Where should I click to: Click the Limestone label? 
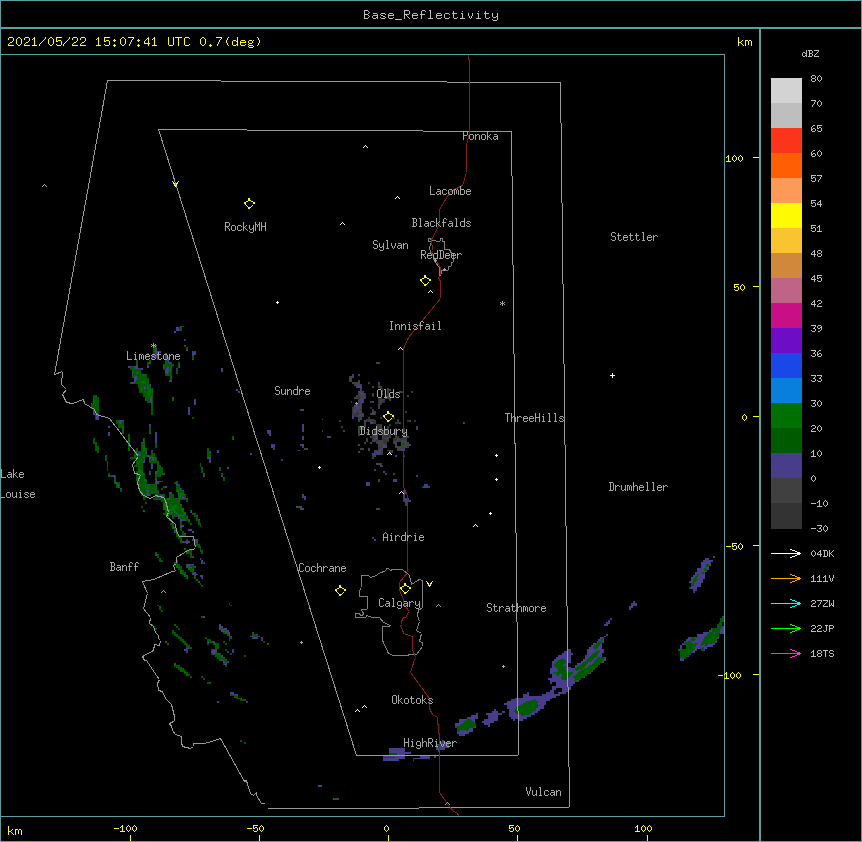153,356
